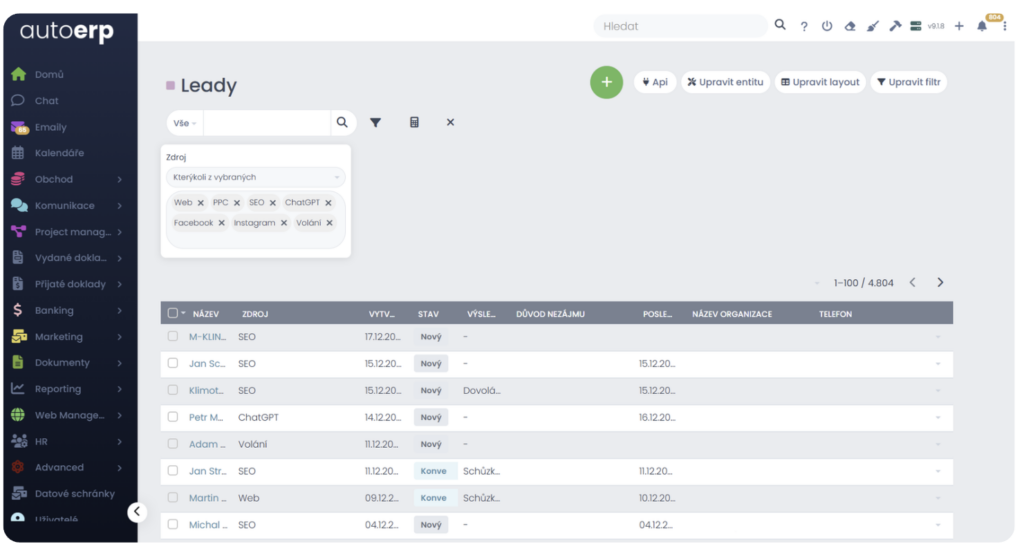Open the 'Kterýkoli z vybraných' dropdown

click(255, 177)
